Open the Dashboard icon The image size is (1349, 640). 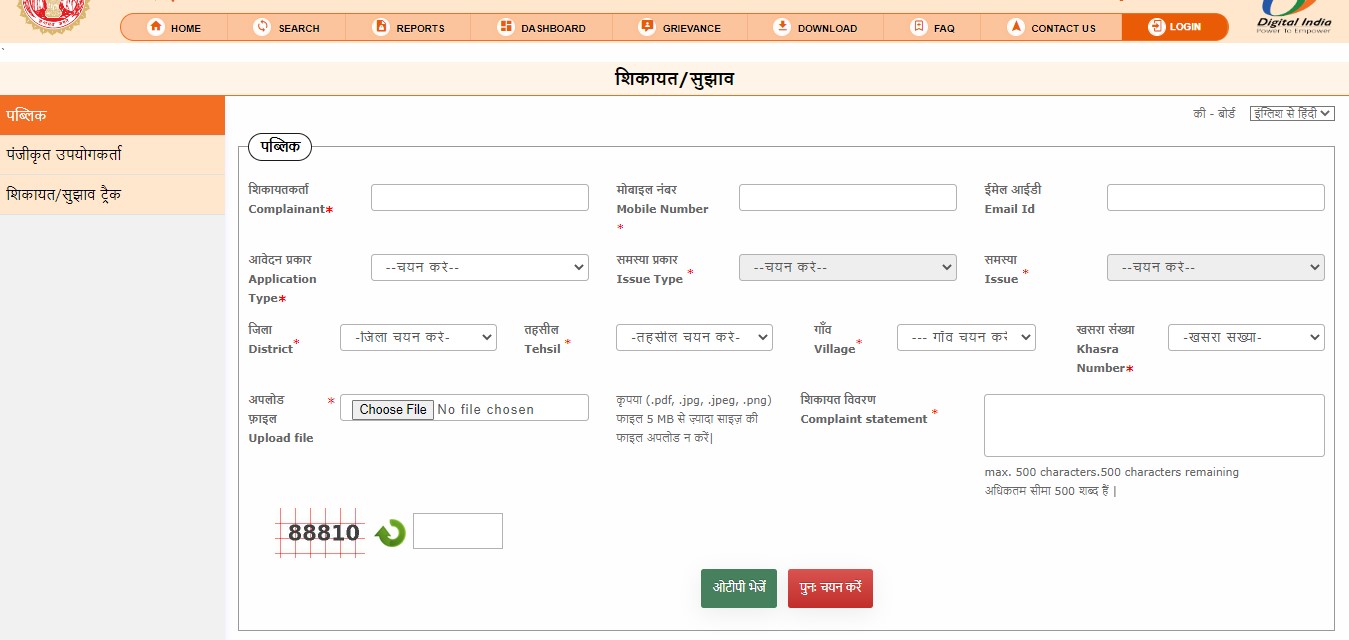504,27
